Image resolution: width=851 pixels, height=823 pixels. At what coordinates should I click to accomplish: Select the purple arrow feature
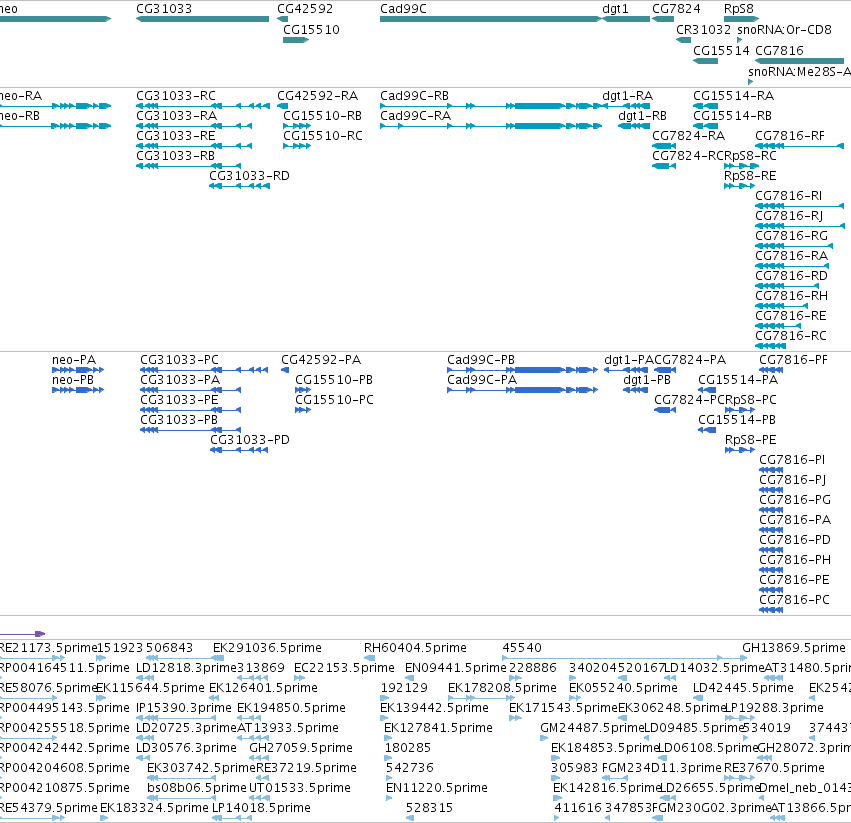(x=22, y=634)
